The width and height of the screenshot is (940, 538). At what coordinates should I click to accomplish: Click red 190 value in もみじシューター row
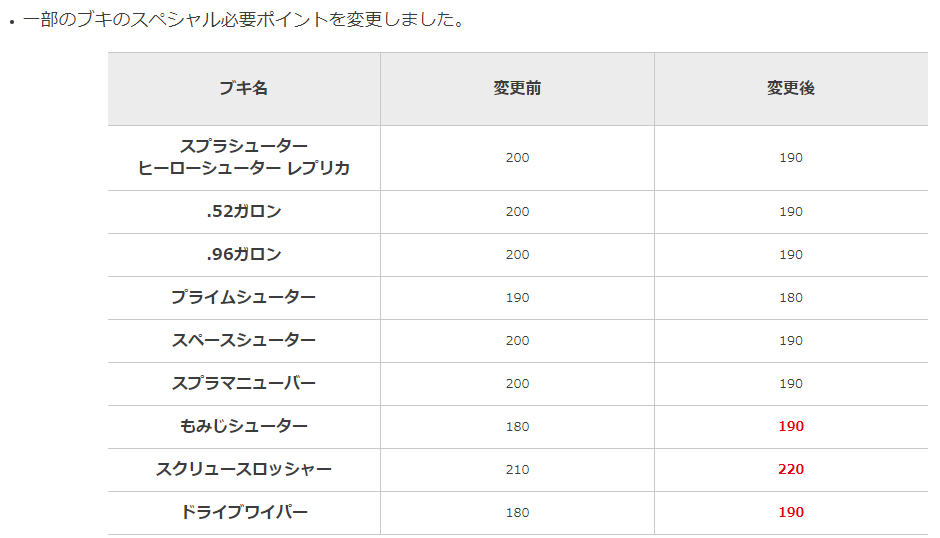click(791, 426)
